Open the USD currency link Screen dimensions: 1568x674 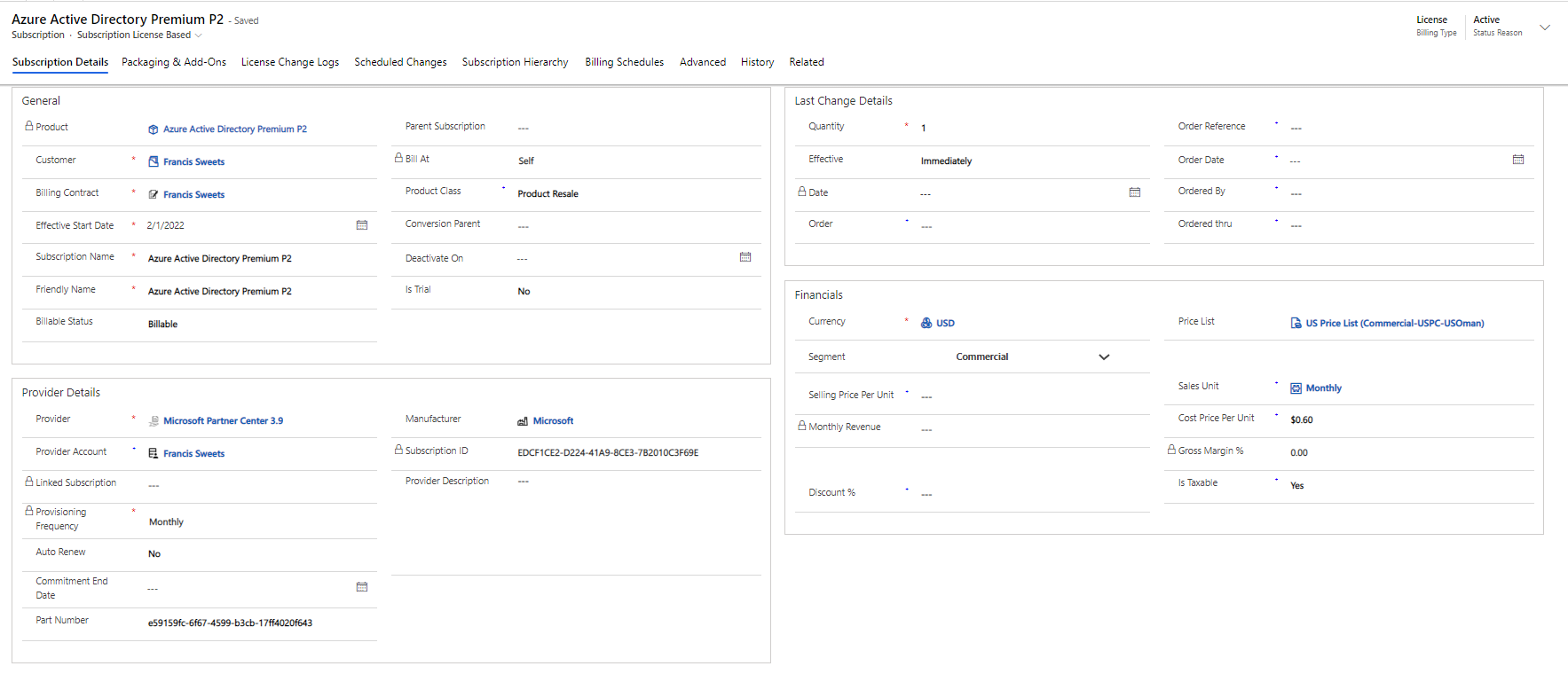click(946, 324)
